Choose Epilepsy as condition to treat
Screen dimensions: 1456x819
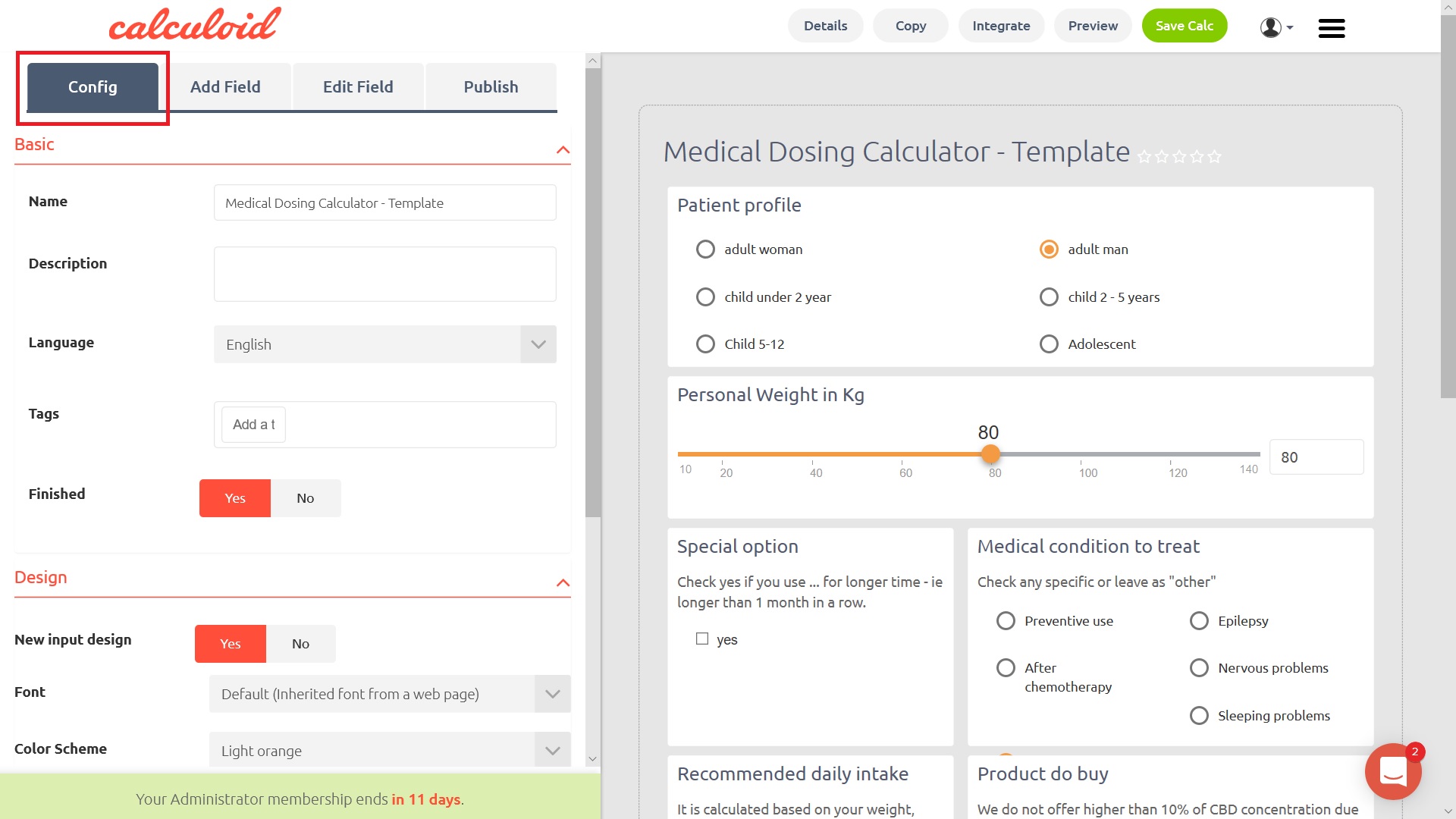(1199, 620)
